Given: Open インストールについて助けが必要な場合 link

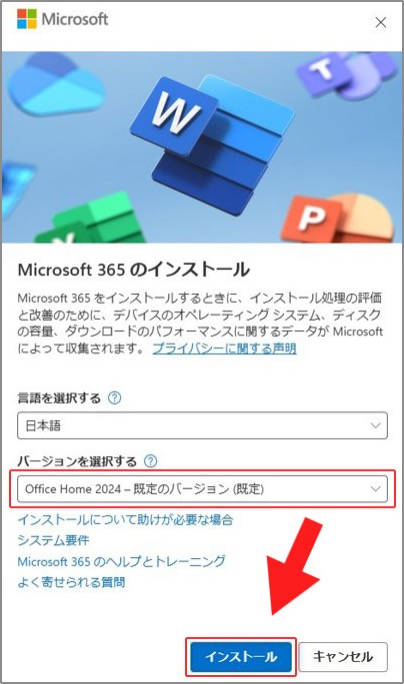Looking at the screenshot, I should (125, 520).
